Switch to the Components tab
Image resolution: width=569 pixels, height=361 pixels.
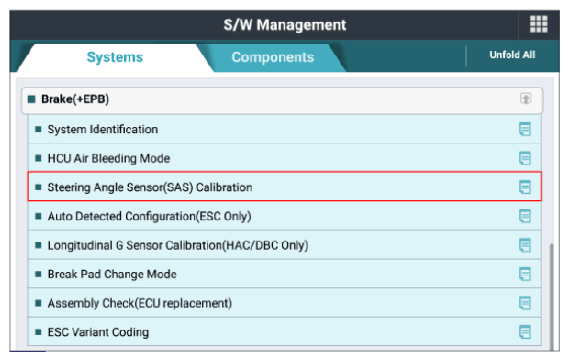point(273,57)
